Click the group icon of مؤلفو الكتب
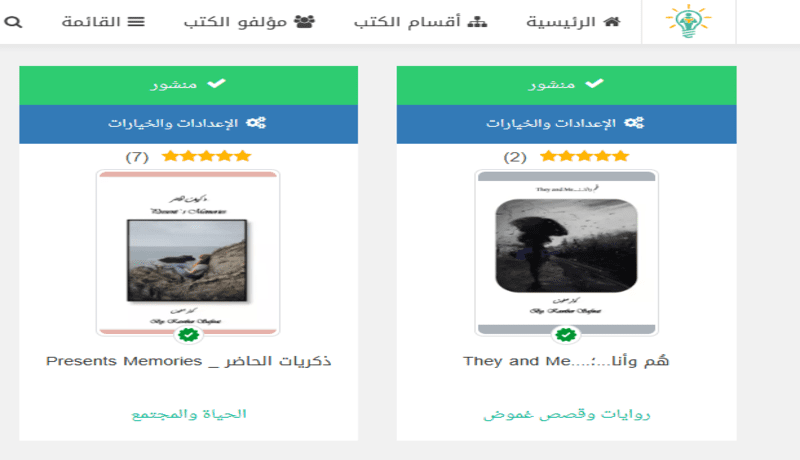The width and height of the screenshot is (800, 460). coord(305,21)
